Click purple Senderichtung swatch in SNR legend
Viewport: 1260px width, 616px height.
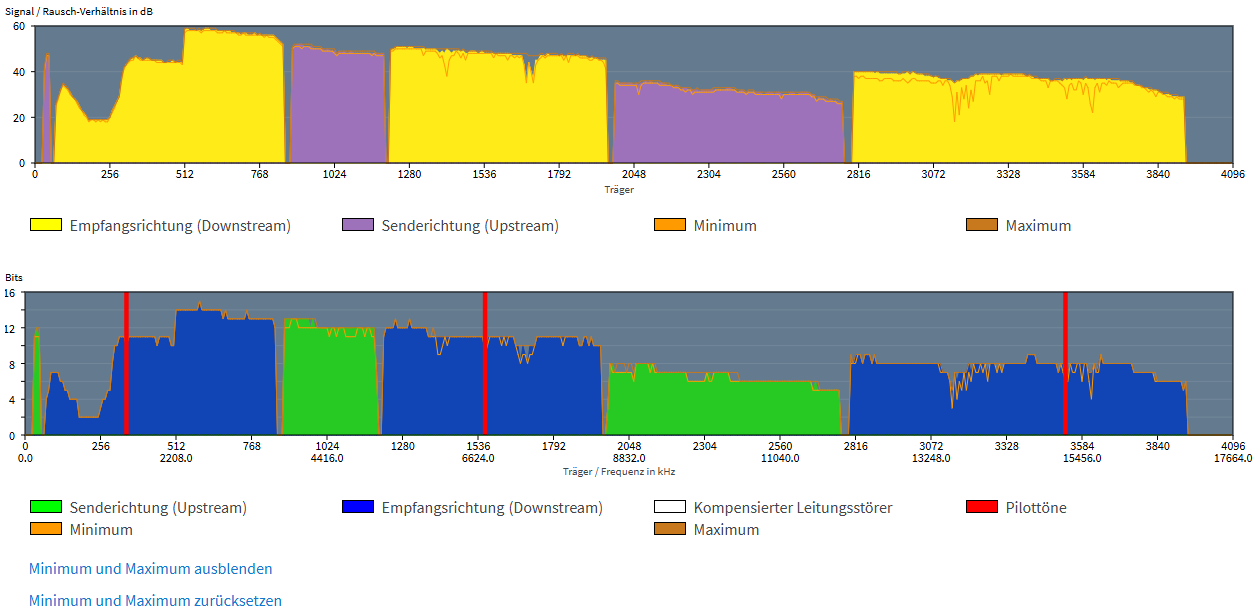358,225
